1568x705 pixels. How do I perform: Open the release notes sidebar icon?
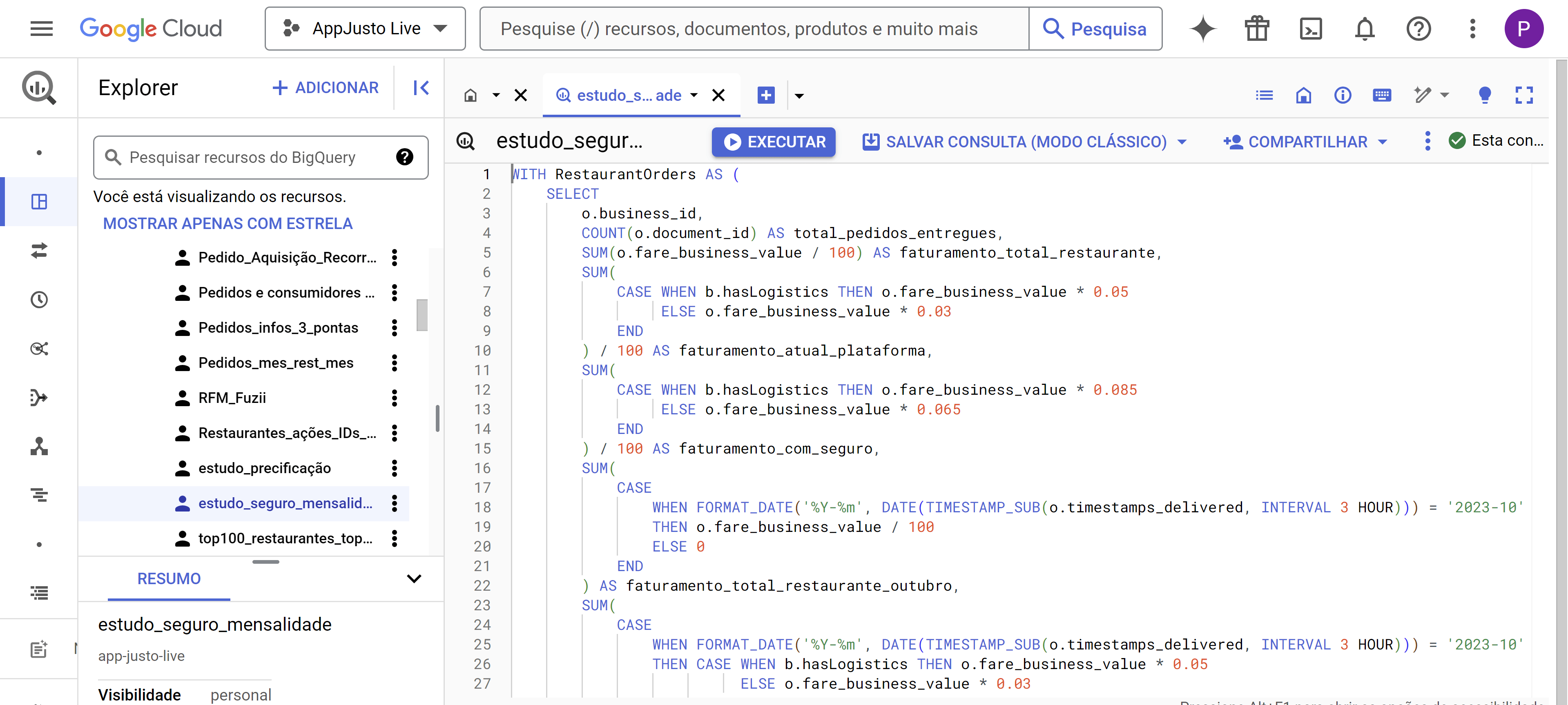(39, 649)
